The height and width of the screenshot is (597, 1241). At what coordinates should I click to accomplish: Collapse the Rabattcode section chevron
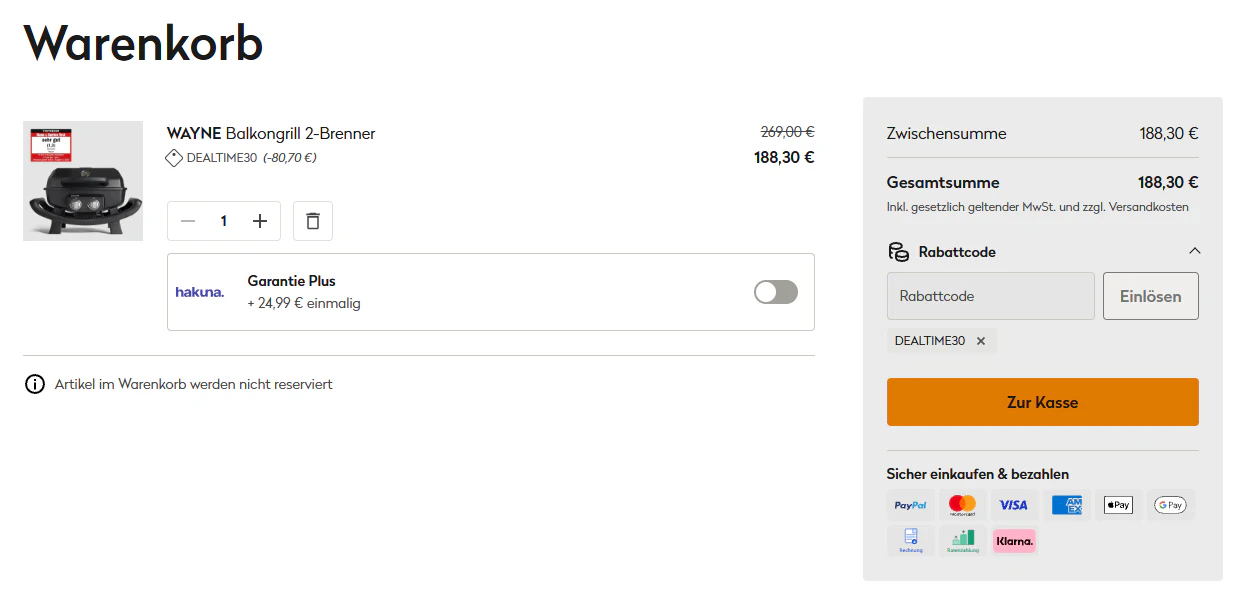(x=1194, y=251)
